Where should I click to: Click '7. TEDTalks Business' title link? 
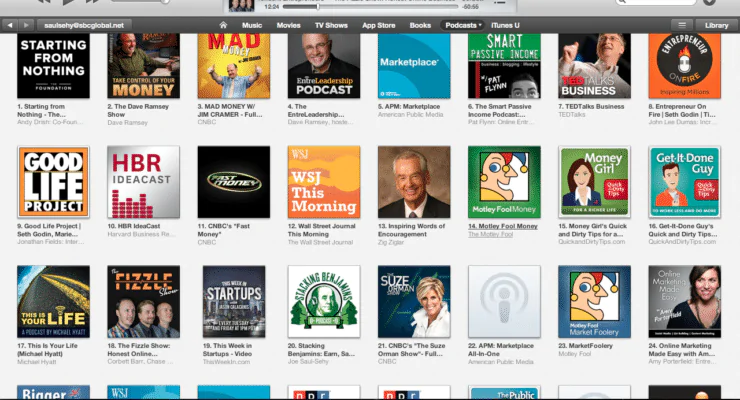591,107
